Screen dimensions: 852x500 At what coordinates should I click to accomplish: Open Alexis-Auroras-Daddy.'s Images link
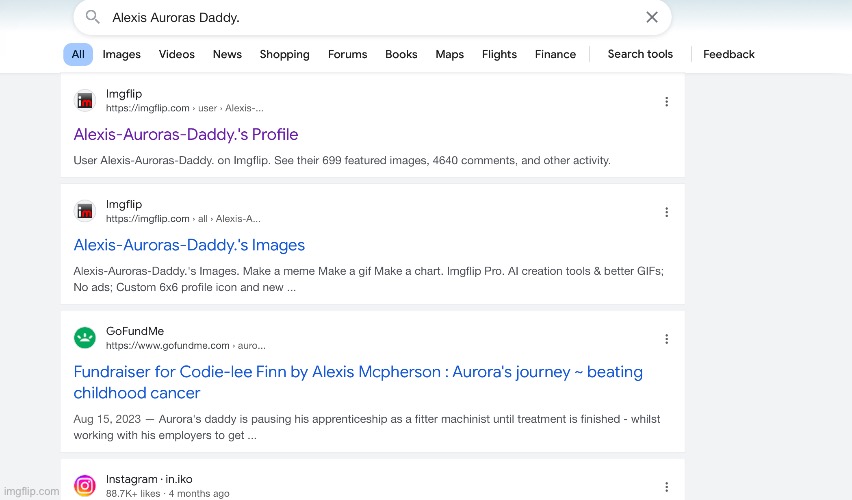189,245
